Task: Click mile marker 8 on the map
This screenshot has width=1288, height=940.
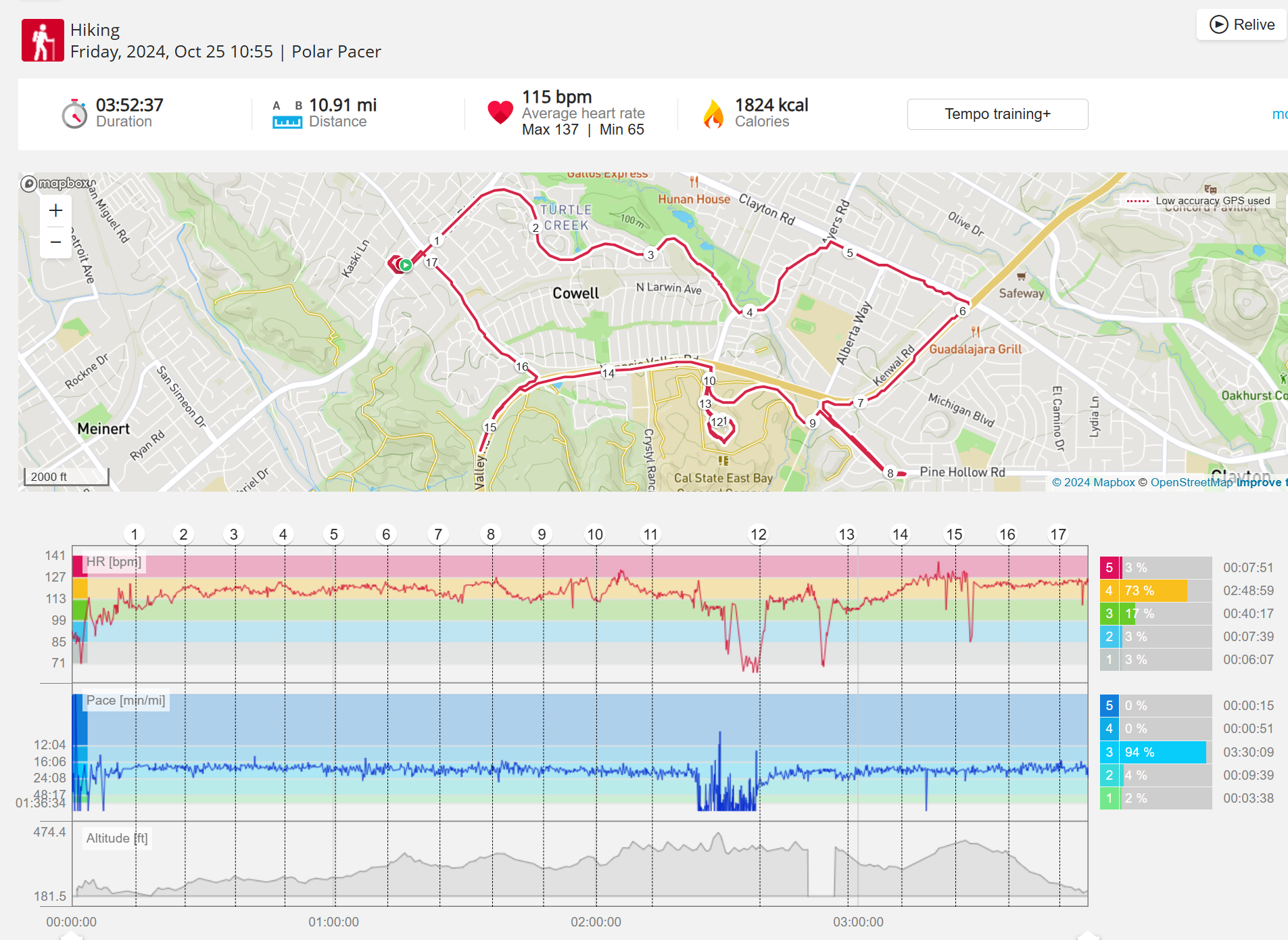Action: tap(890, 473)
